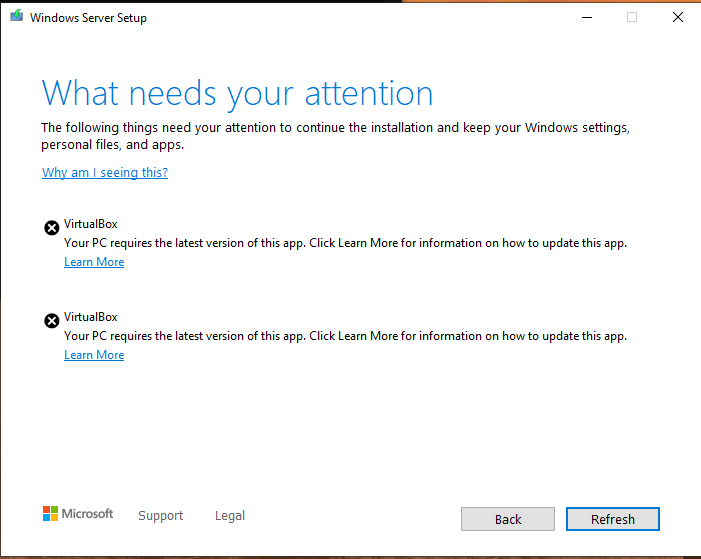Click the second VirtualBox error icon
This screenshot has width=701, height=559.
tap(51, 321)
